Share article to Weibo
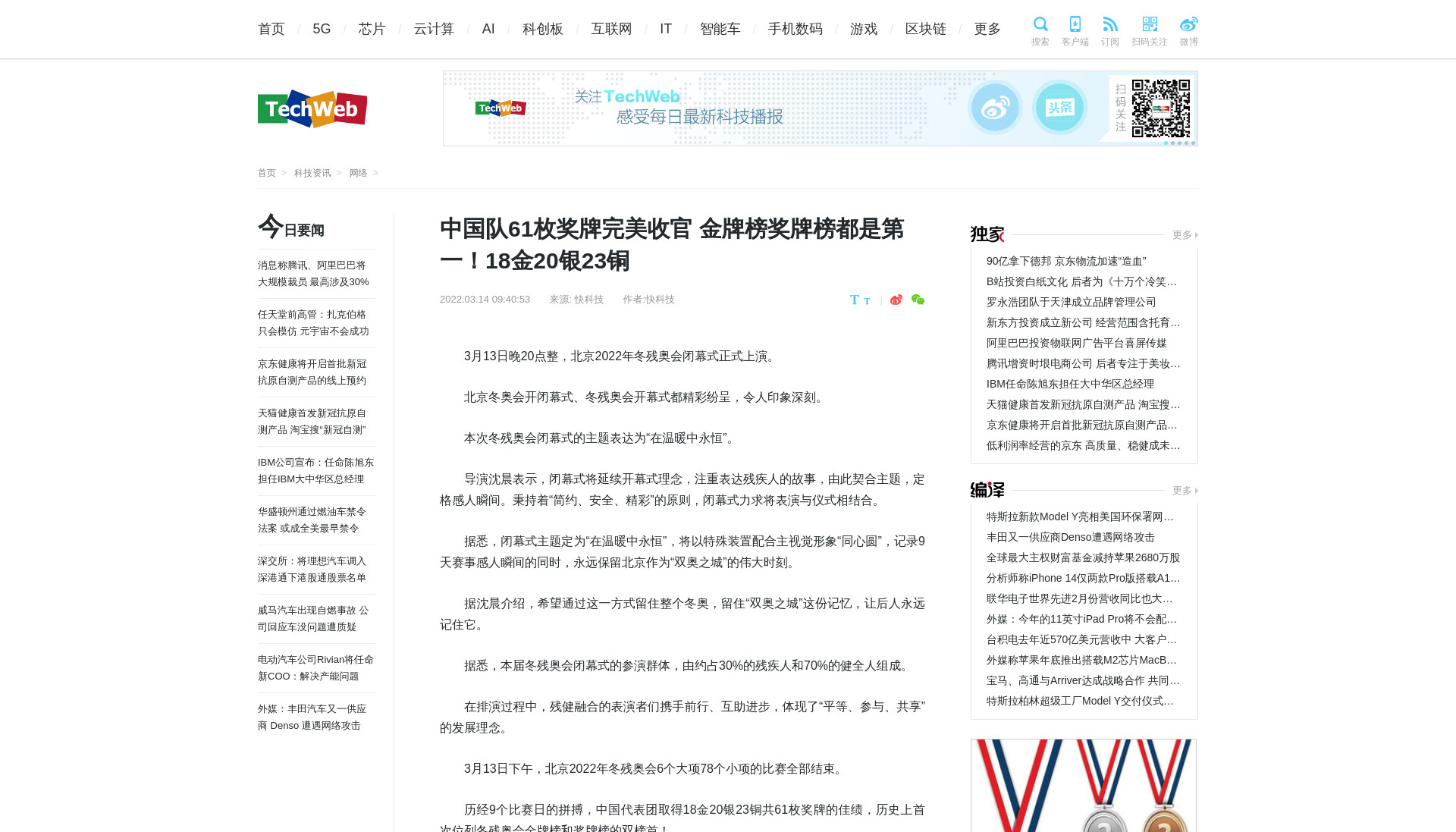The height and width of the screenshot is (832, 1456). 896,300
